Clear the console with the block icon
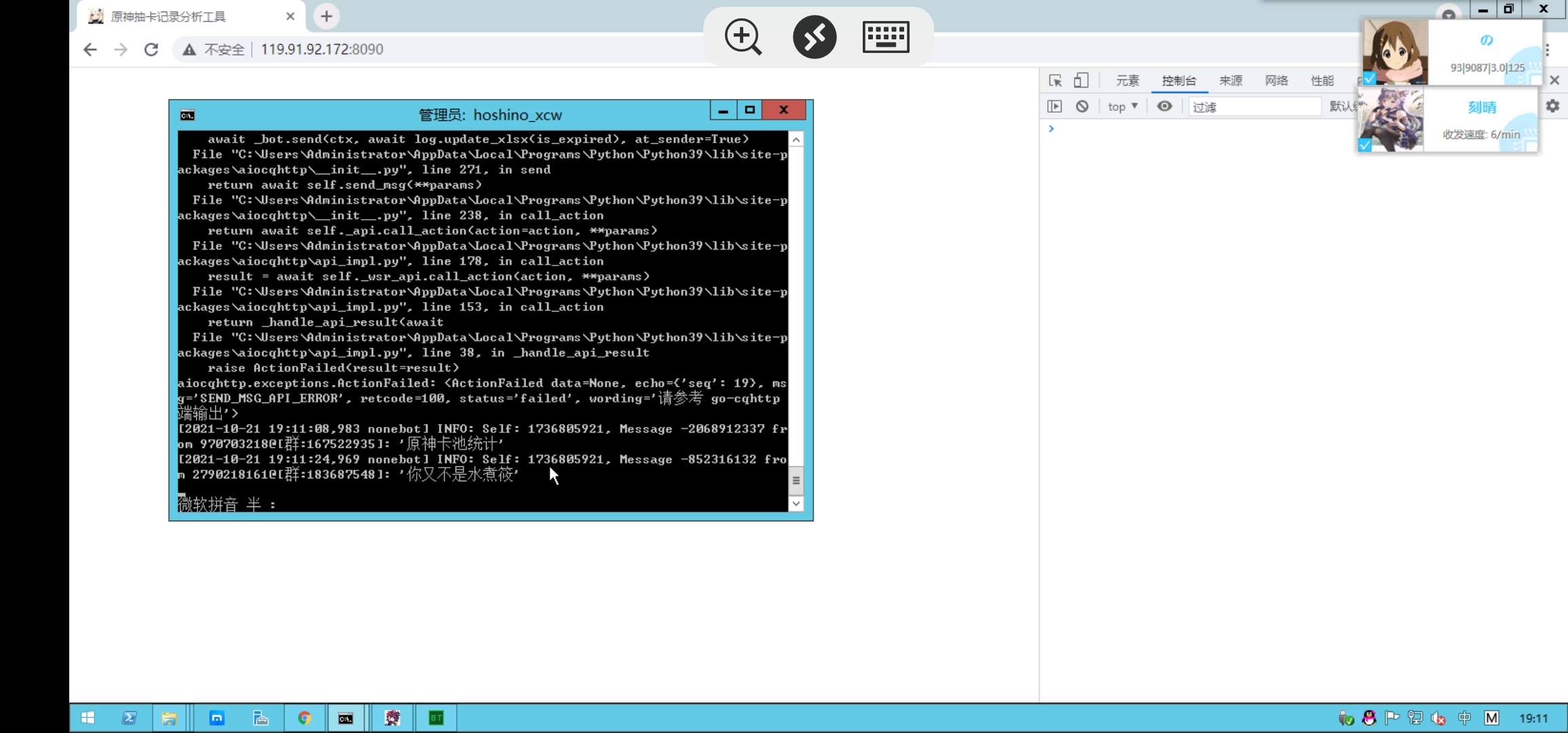Viewport: 1568px width, 733px height. [1082, 107]
